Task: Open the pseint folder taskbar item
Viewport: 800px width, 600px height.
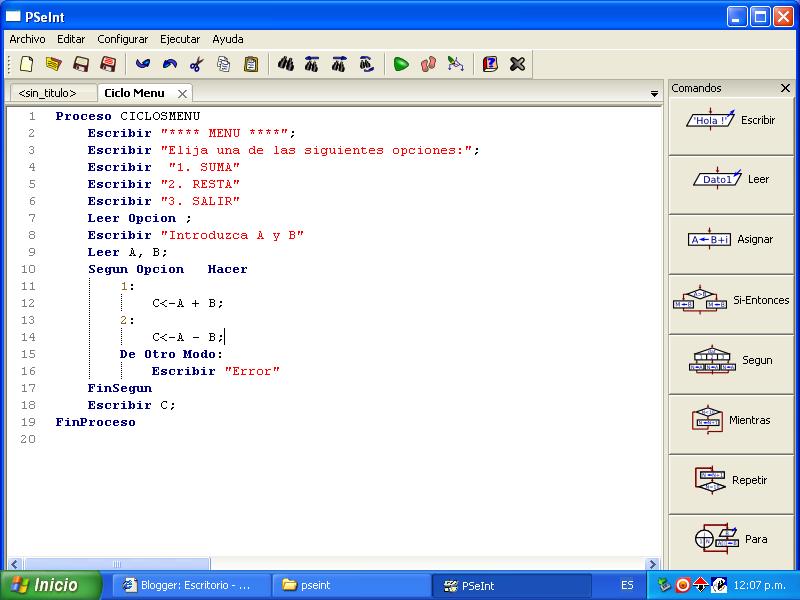Action: tap(352, 585)
